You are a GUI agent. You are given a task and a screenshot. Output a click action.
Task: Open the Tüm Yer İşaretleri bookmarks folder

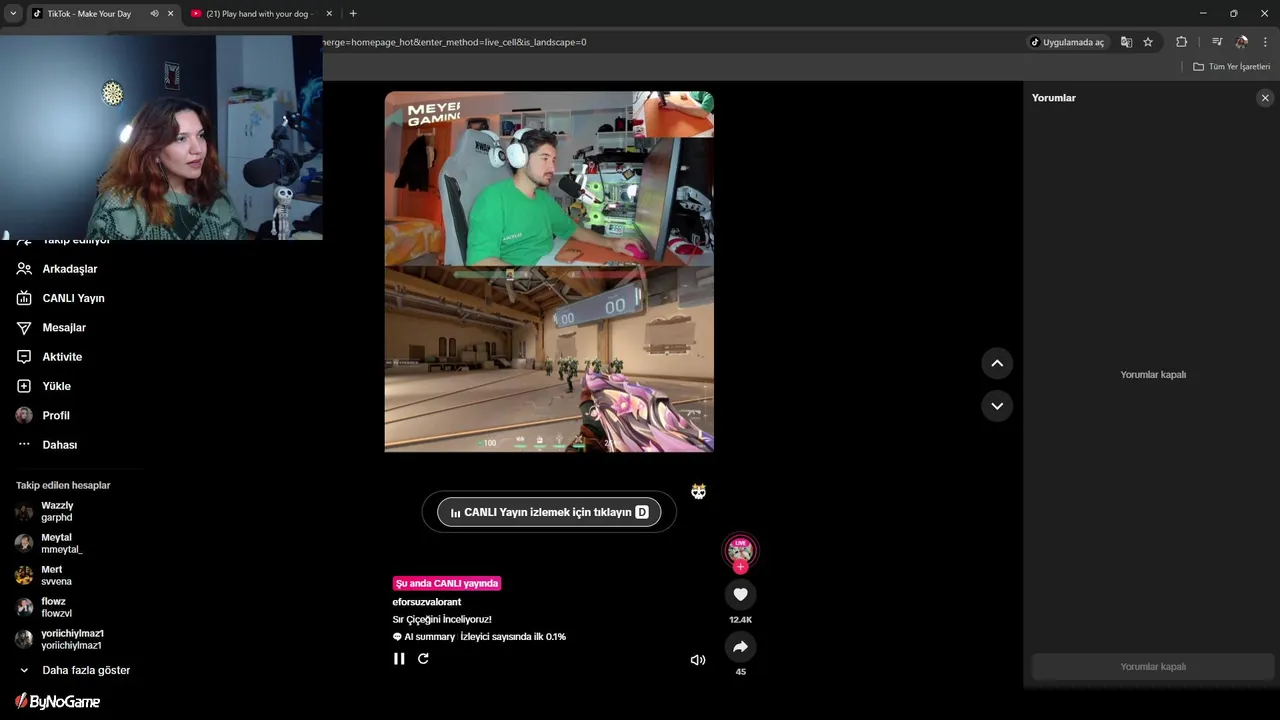tap(1232, 67)
